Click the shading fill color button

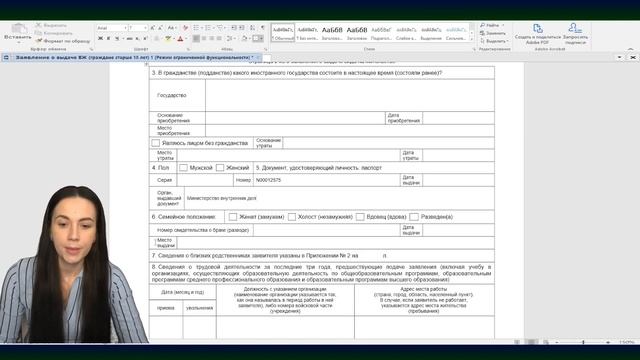(244, 38)
